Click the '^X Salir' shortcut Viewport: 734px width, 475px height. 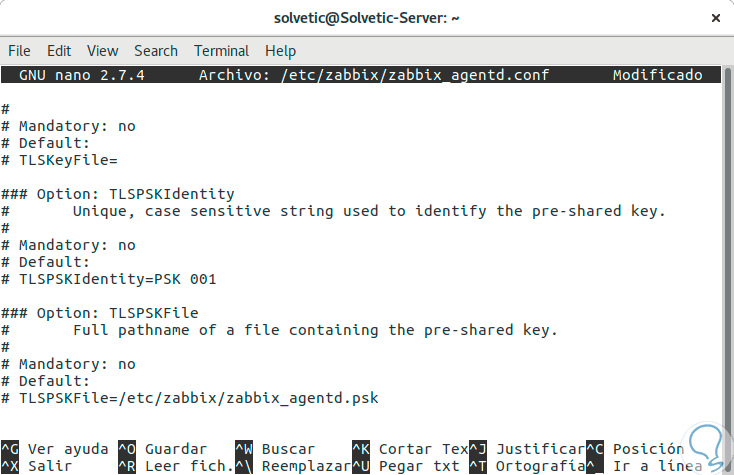click(x=37, y=466)
